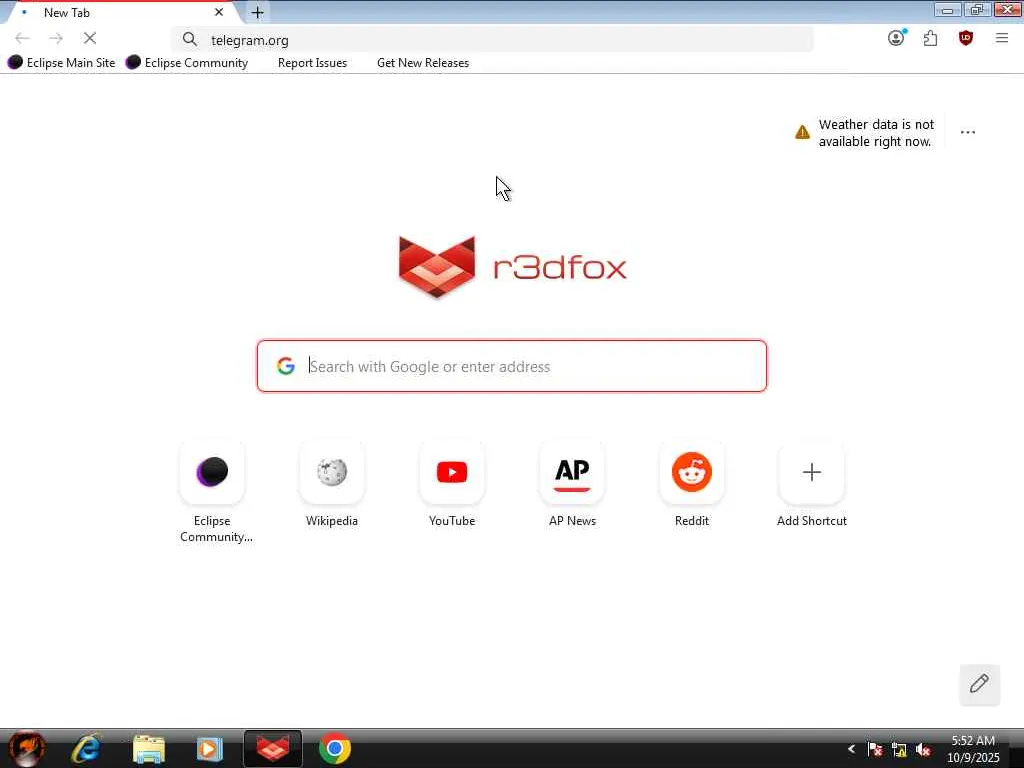
Task: Stop loading the page
Action: tap(90, 39)
